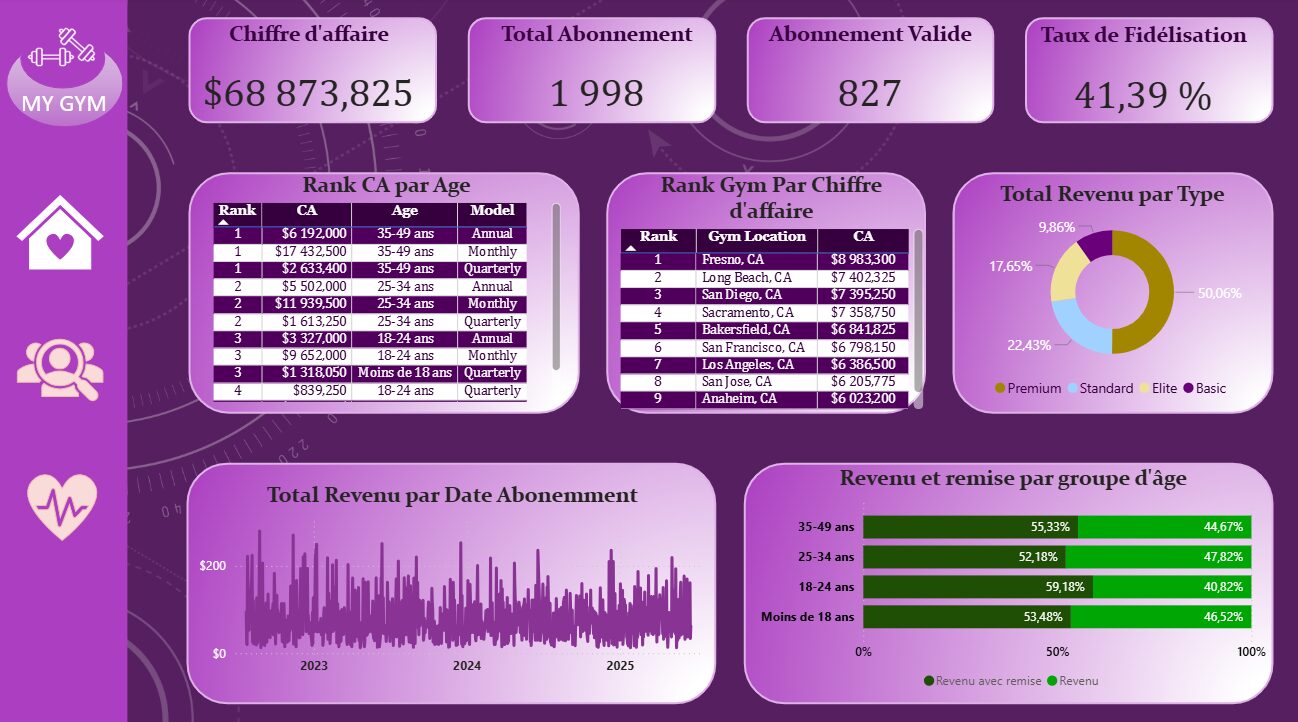Click the Taux de Fidélisation 41,39 % card

click(x=1149, y=70)
